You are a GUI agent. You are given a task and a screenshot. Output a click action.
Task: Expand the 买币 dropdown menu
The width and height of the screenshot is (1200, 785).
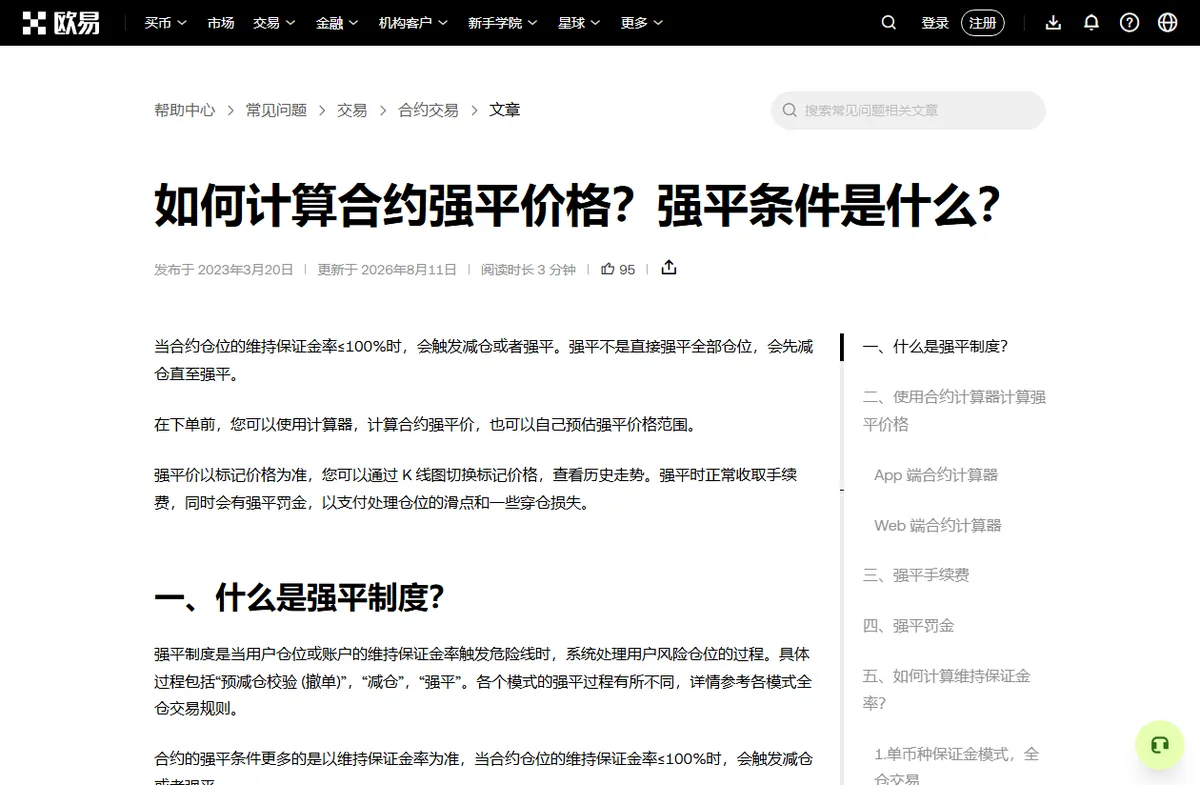tap(165, 23)
